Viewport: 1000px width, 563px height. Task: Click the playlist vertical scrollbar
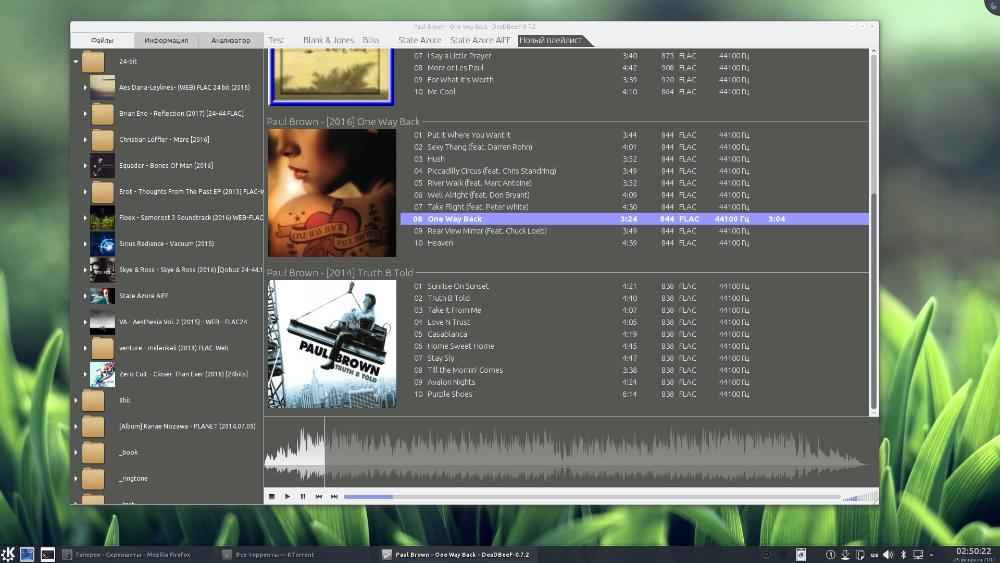click(x=874, y=232)
